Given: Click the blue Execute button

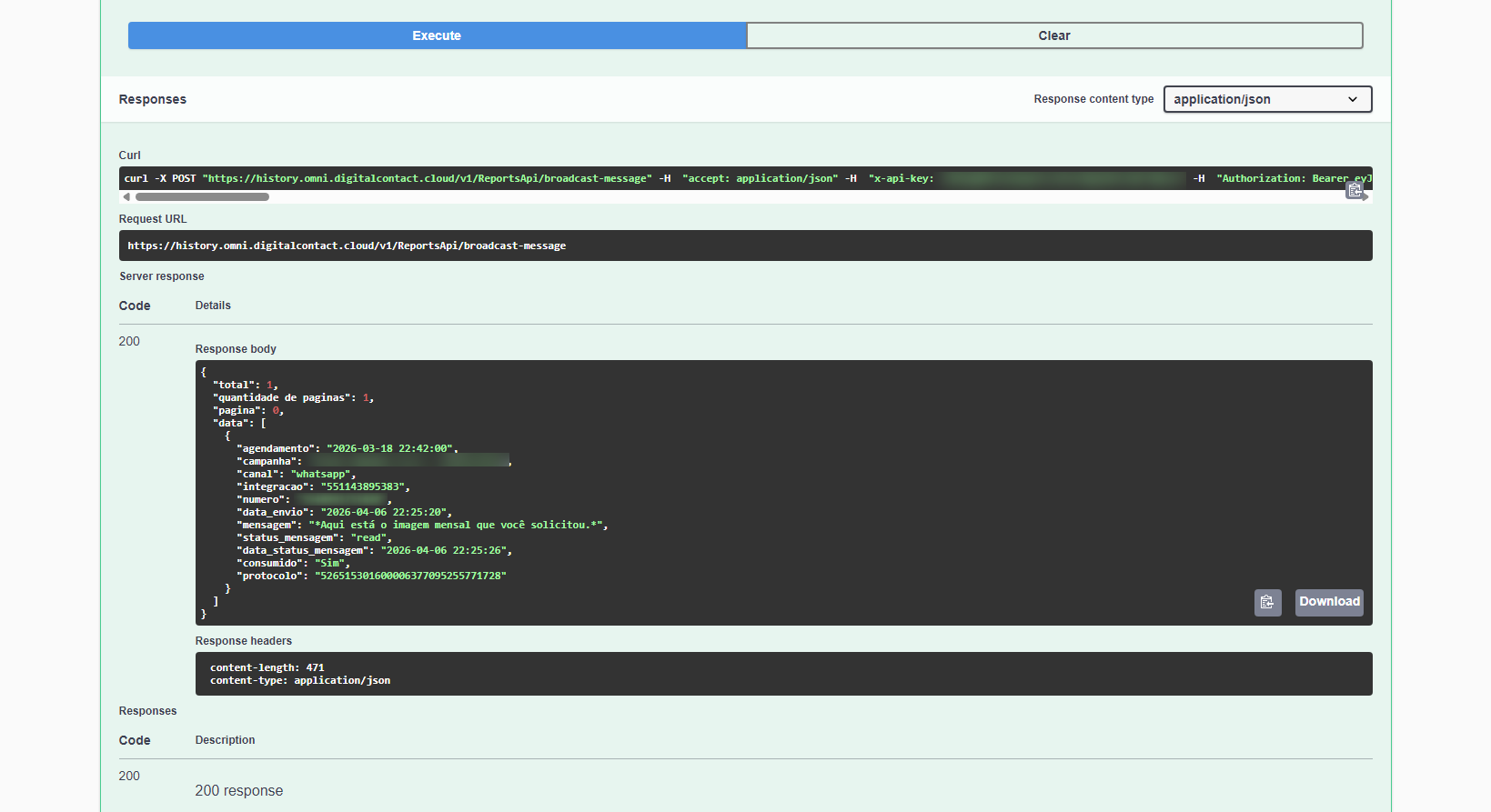Looking at the screenshot, I should [437, 35].
